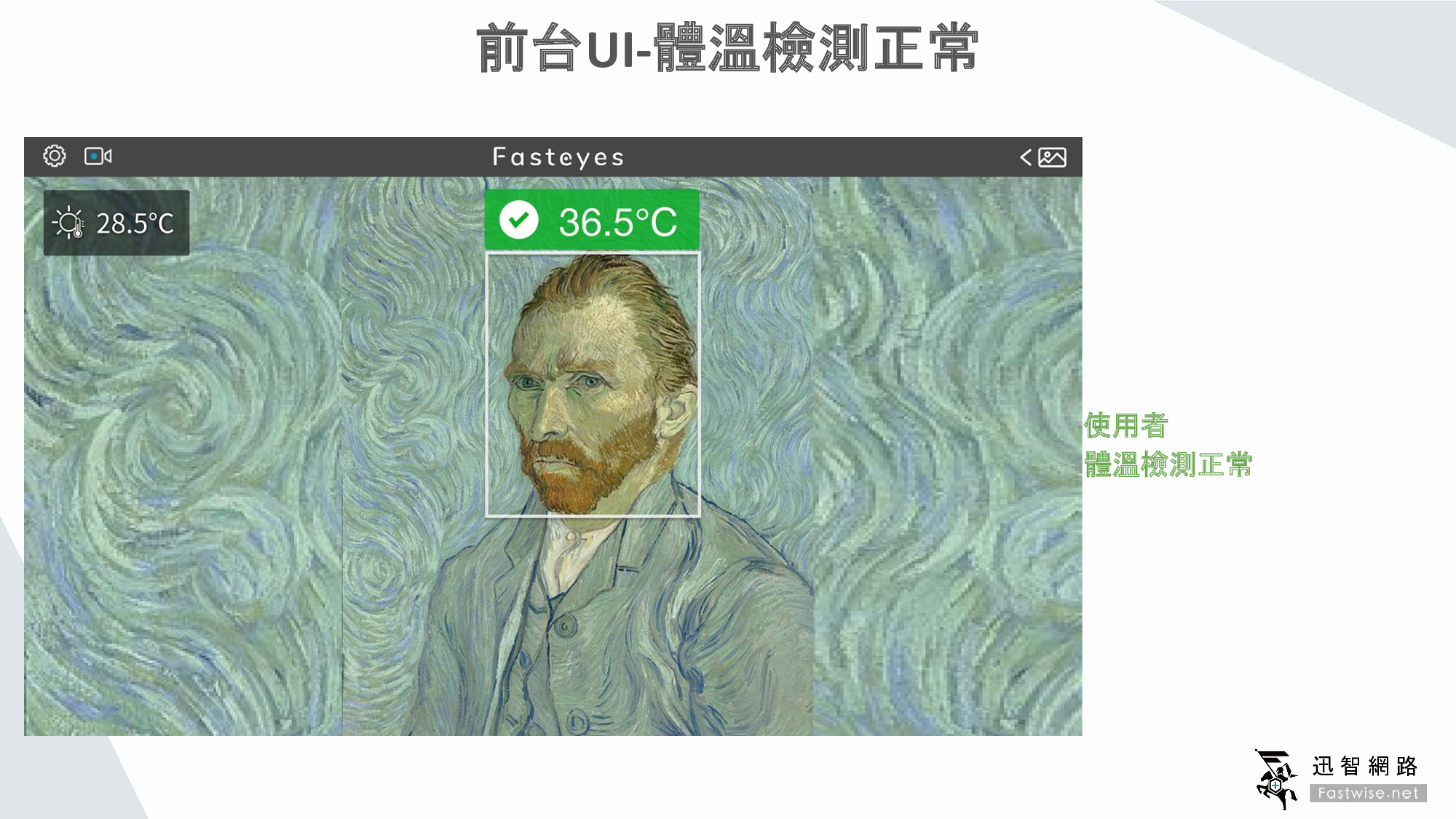This screenshot has width=1456, height=819.
Task: Open the image gallery icon
Action: pos(1052,157)
